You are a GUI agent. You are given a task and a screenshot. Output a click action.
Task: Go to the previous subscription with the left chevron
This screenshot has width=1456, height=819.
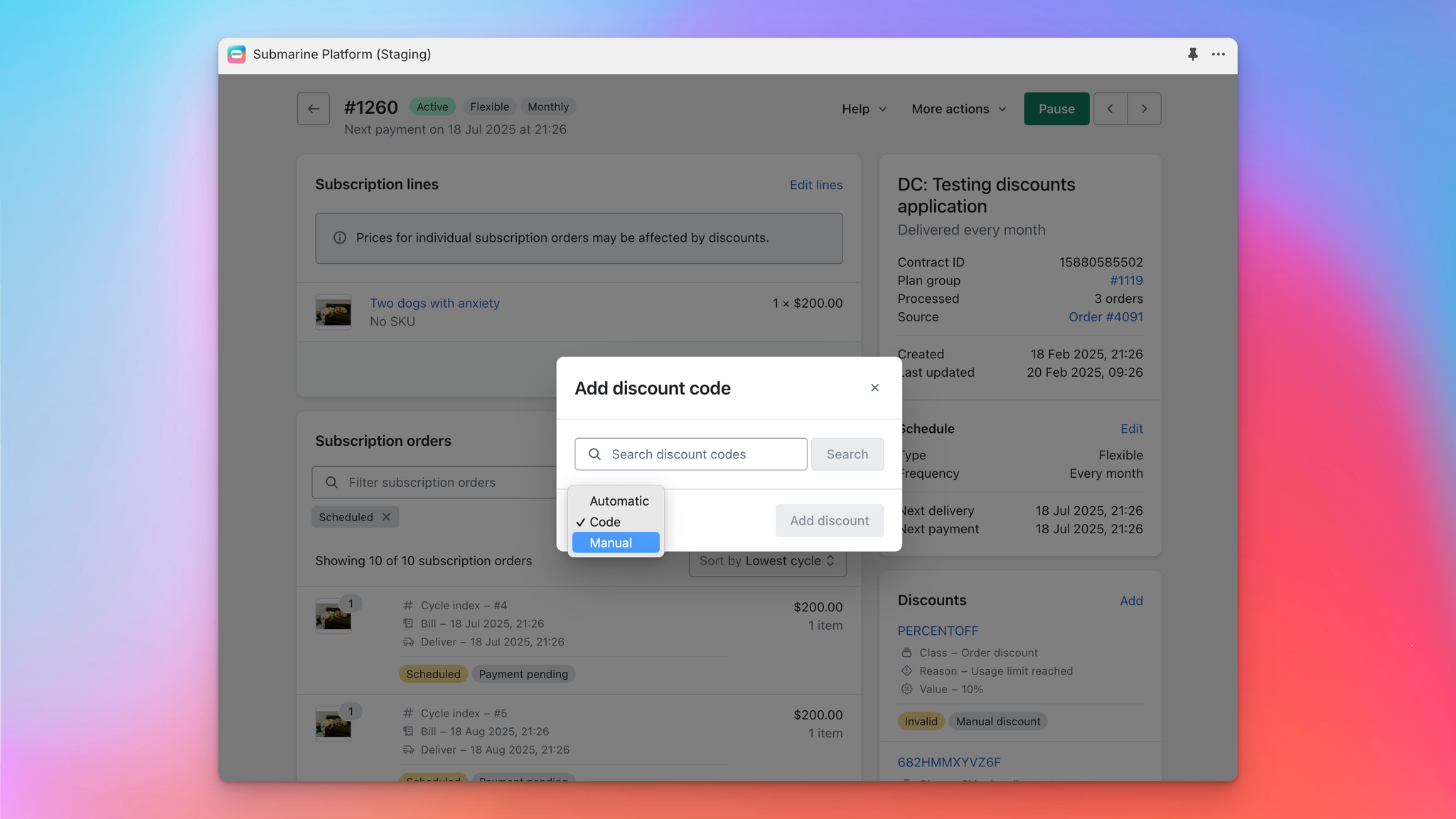pos(1110,109)
